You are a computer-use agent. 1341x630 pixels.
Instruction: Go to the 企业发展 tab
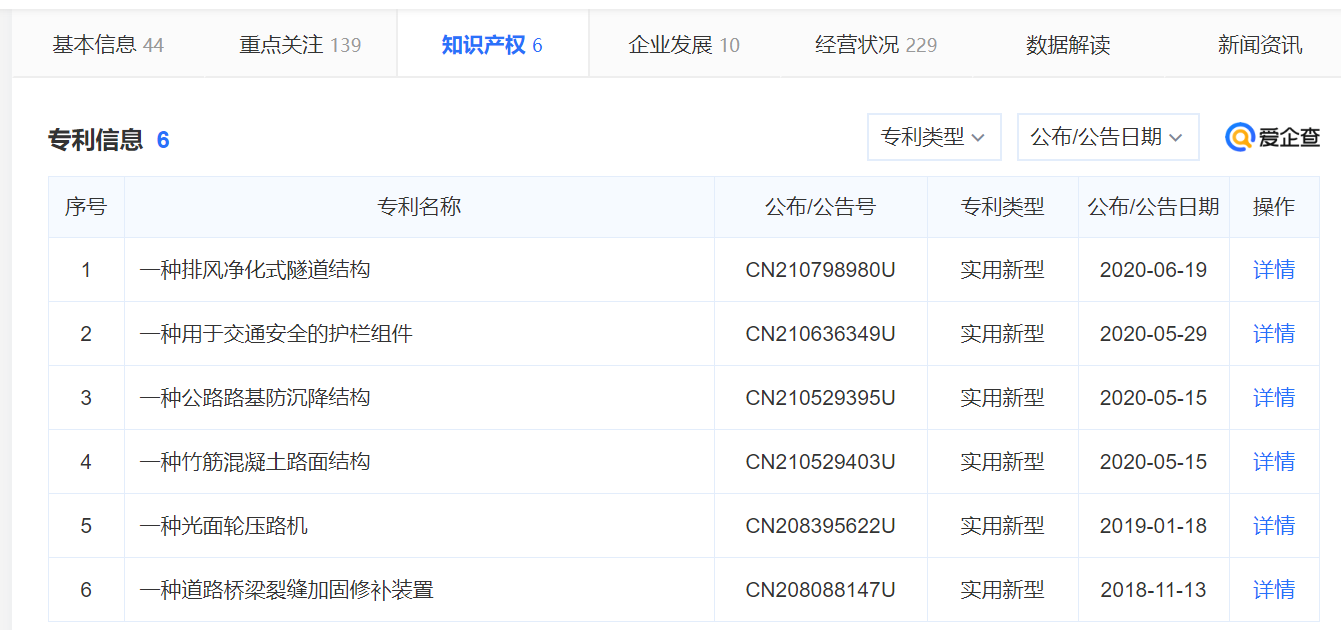click(684, 45)
